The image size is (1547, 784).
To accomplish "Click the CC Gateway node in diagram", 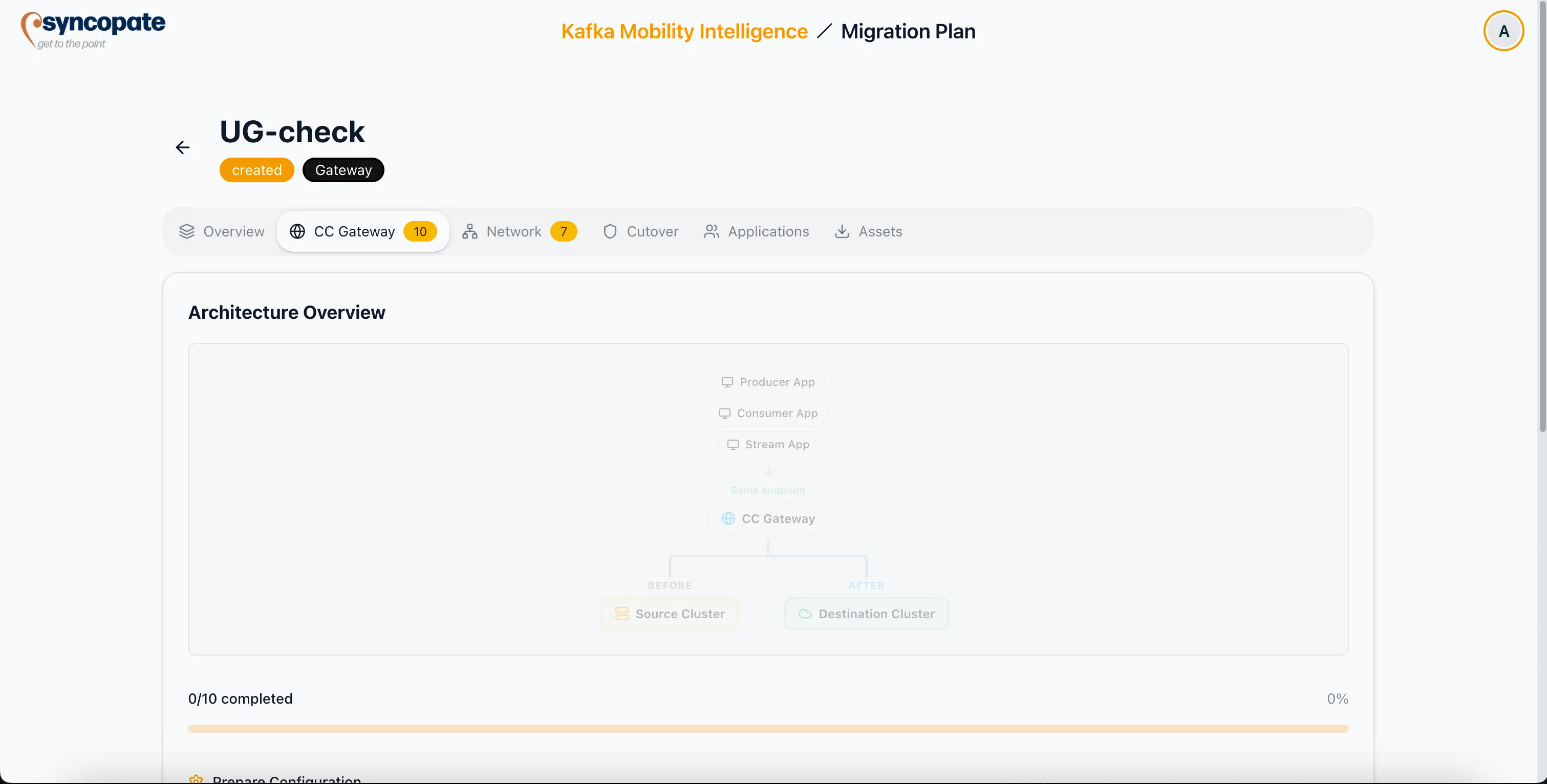I will pyautogui.click(x=768, y=519).
